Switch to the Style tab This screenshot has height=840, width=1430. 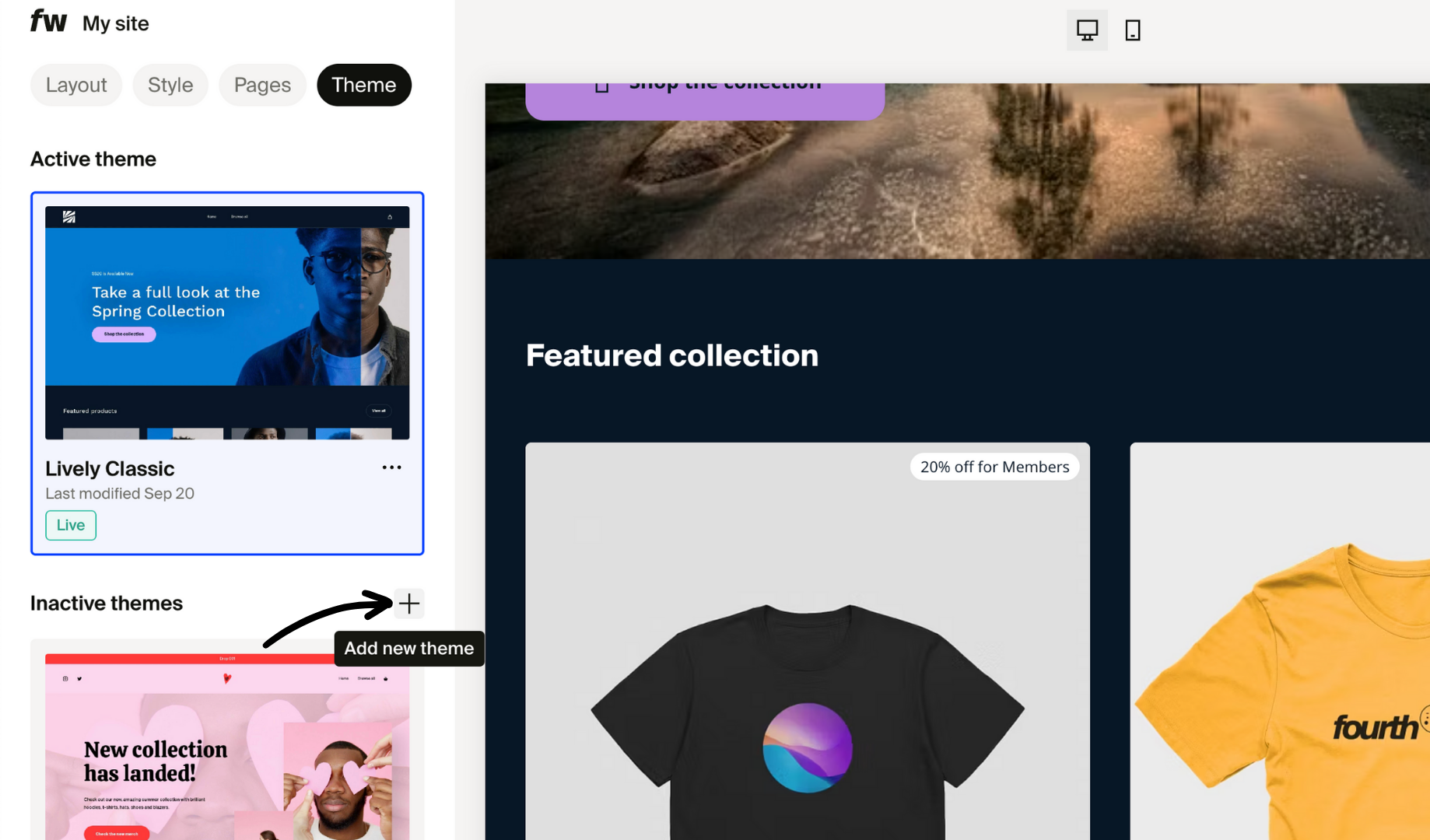pyautogui.click(x=170, y=85)
